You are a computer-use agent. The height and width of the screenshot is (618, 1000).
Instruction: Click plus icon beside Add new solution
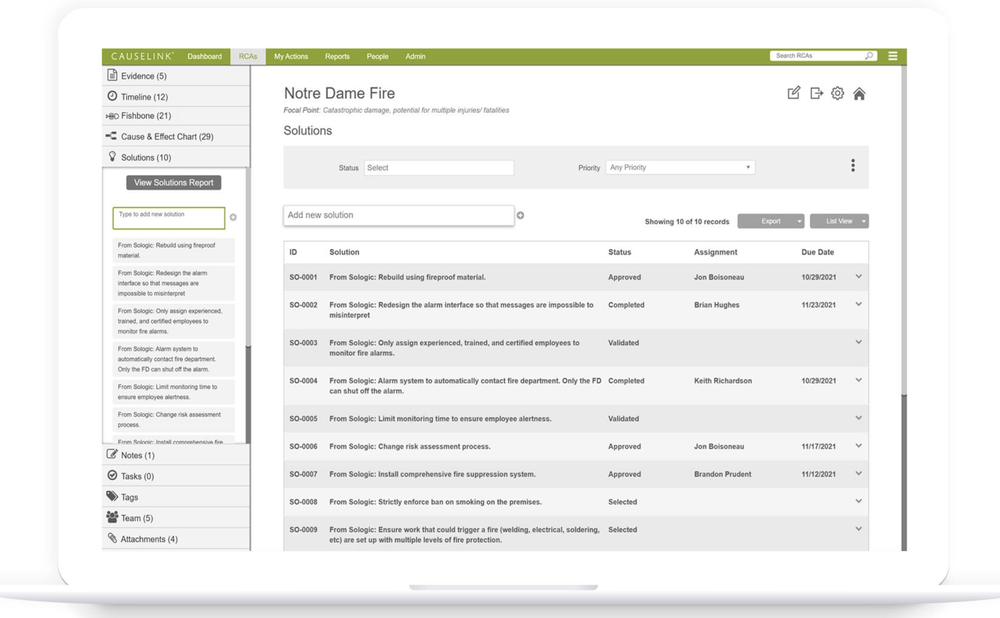pyautogui.click(x=520, y=216)
